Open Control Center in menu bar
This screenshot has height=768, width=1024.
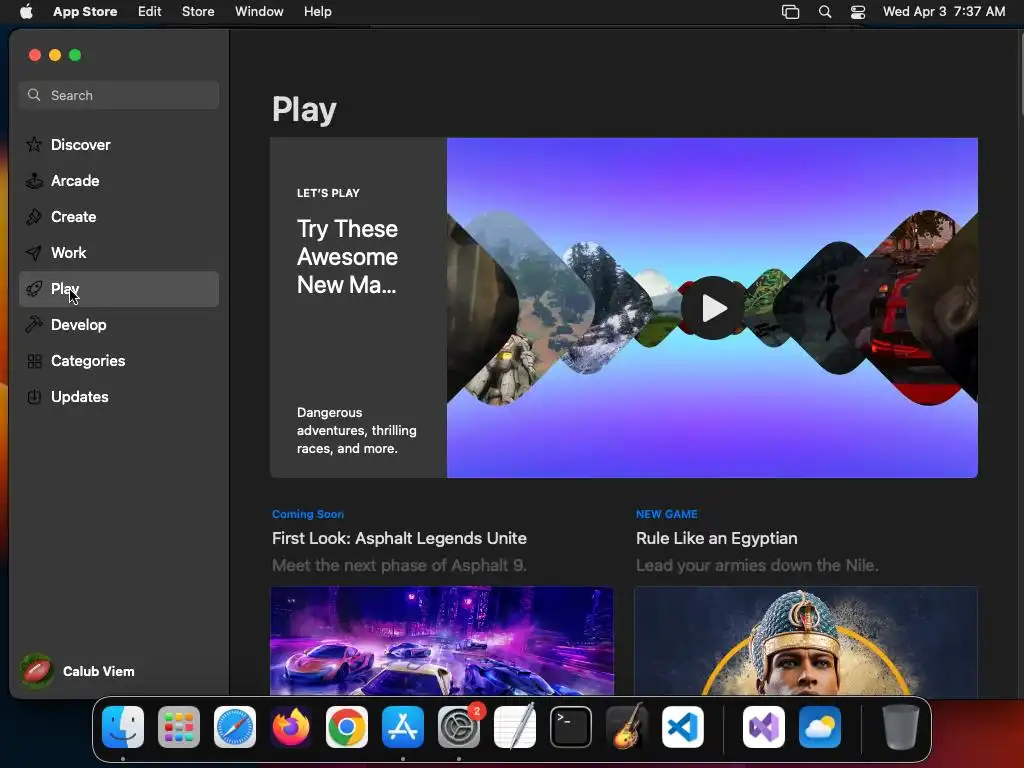tap(857, 12)
